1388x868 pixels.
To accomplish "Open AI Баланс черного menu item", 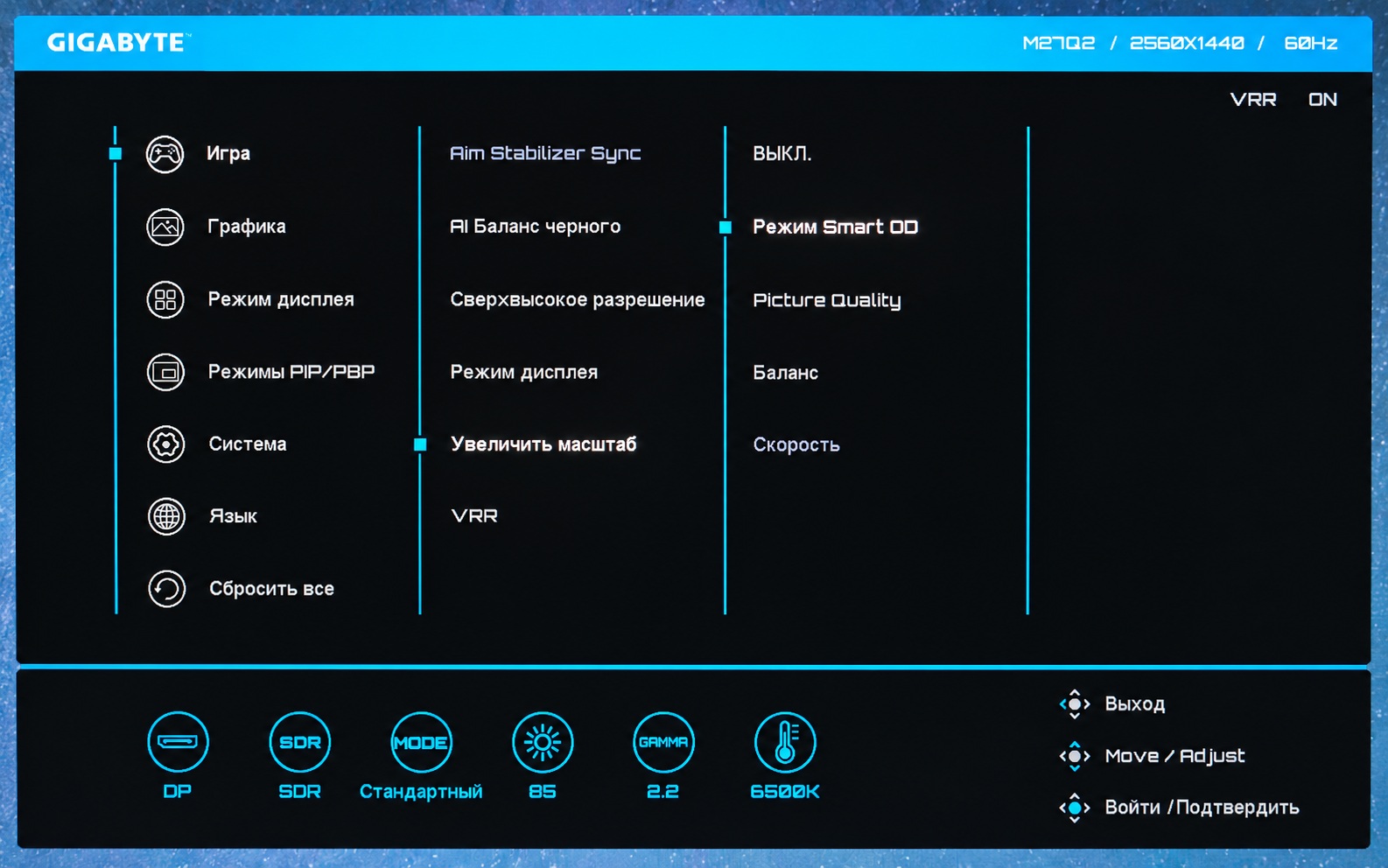I will click(x=536, y=227).
